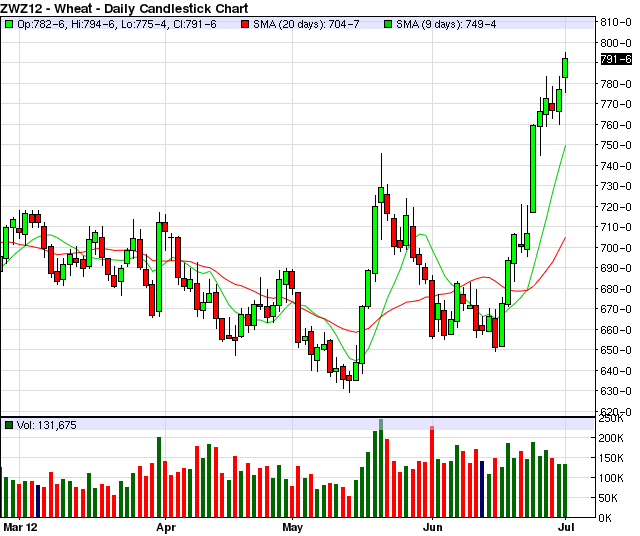This screenshot has height=536, width=640.
Task: Click the 650-0 price axis label
Action: click(x=616, y=350)
